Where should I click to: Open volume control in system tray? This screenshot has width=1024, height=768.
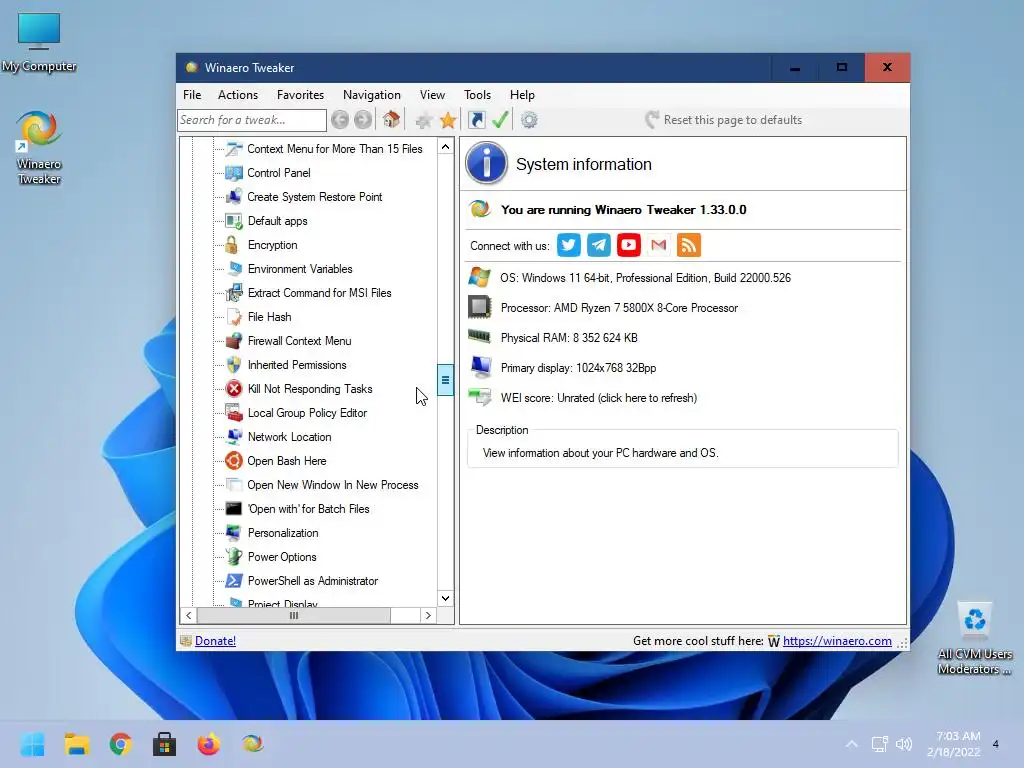(x=904, y=744)
